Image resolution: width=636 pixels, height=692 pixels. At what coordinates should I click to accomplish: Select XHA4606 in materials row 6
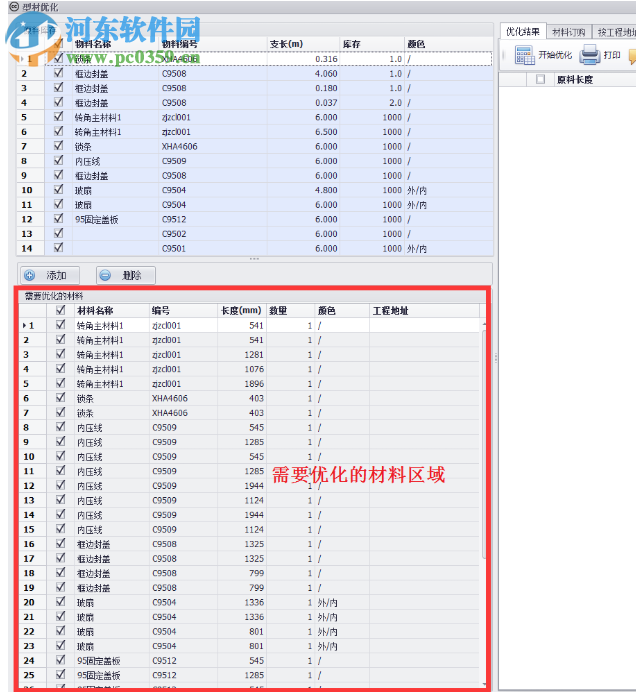coord(183,399)
